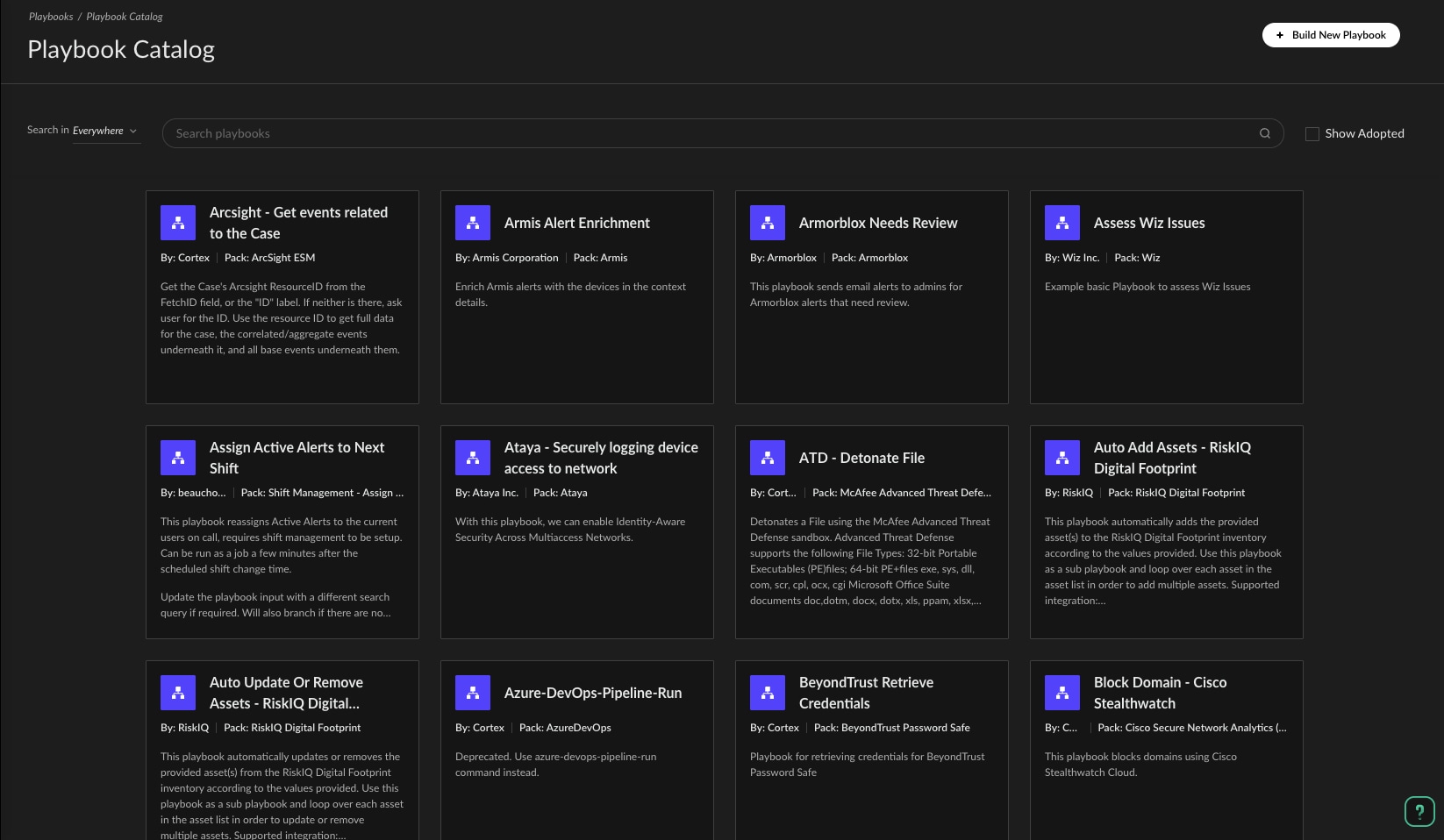1444x840 pixels.
Task: Click the Assess Wiz Issues playbook icon
Action: tap(1062, 223)
